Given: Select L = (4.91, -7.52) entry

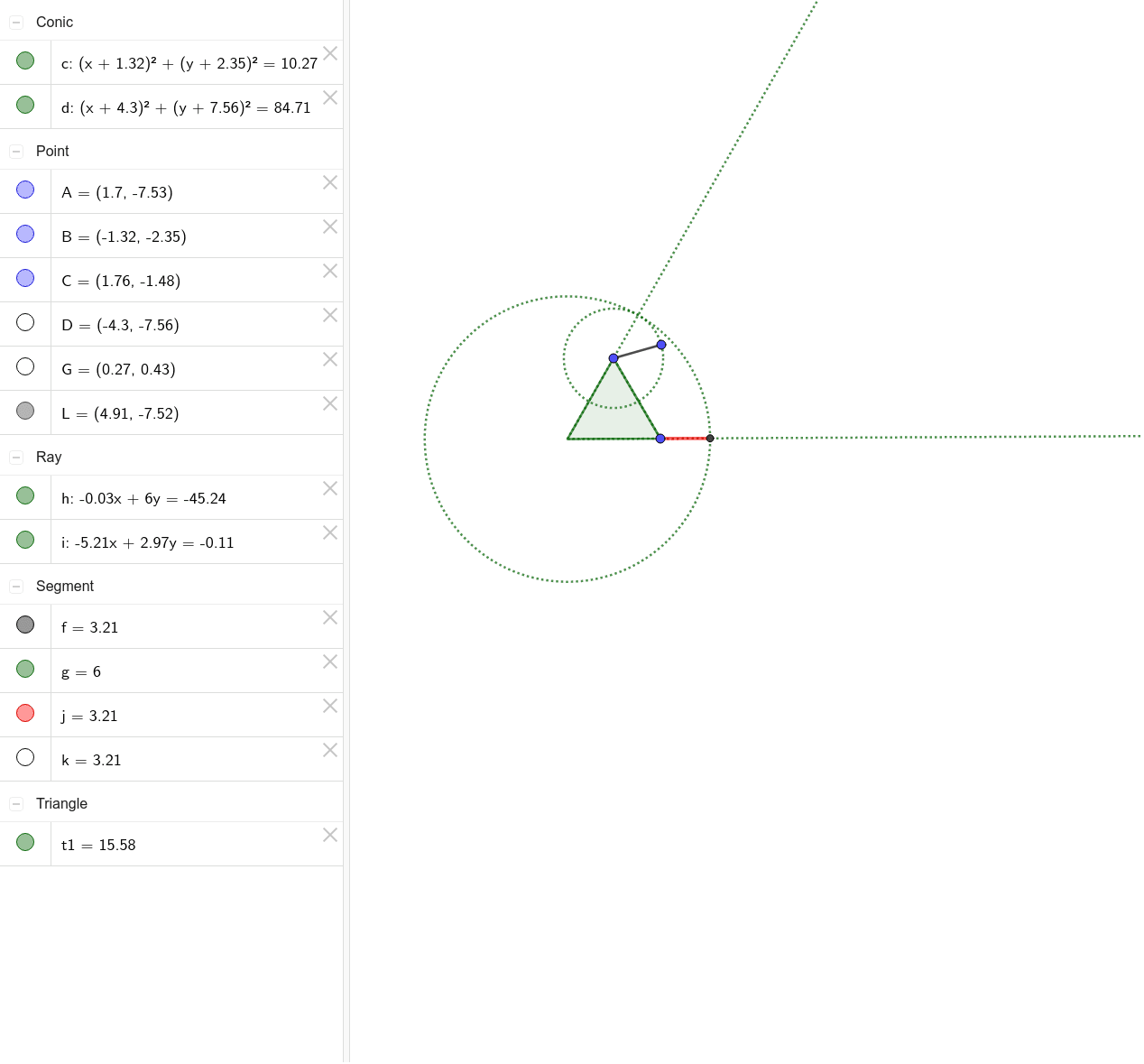Looking at the screenshot, I should [x=120, y=414].
